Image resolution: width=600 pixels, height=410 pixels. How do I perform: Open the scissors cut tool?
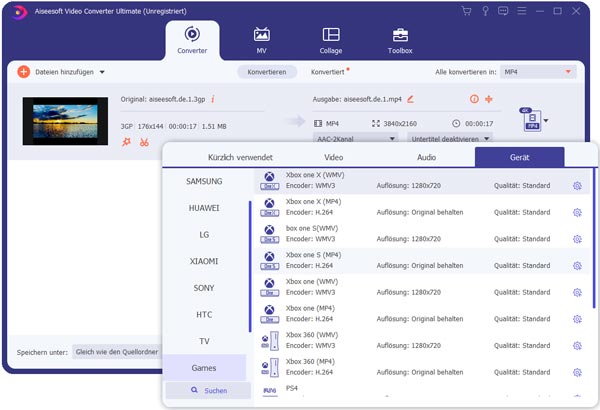pyautogui.click(x=144, y=142)
